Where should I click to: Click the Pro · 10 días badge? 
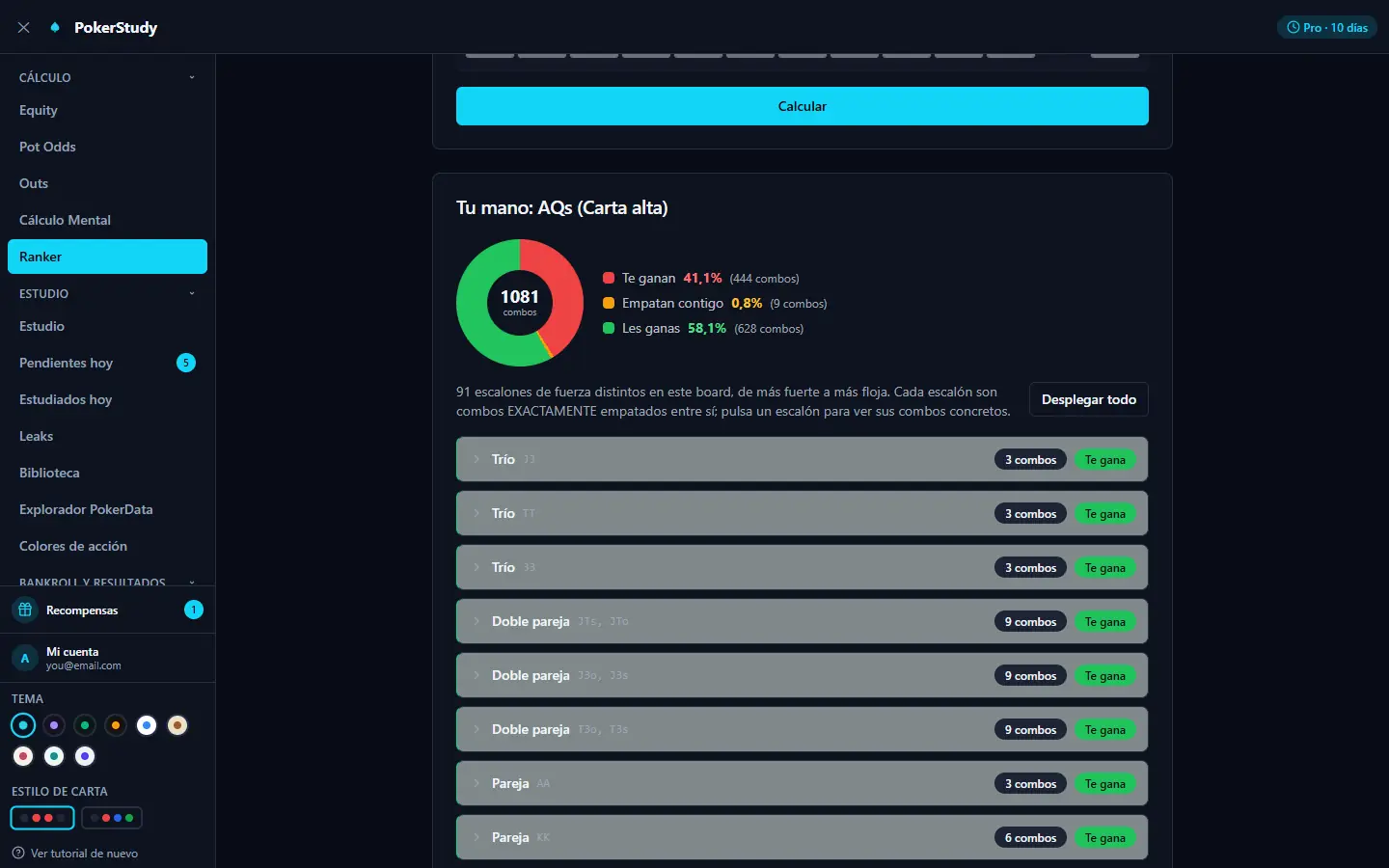(1326, 27)
